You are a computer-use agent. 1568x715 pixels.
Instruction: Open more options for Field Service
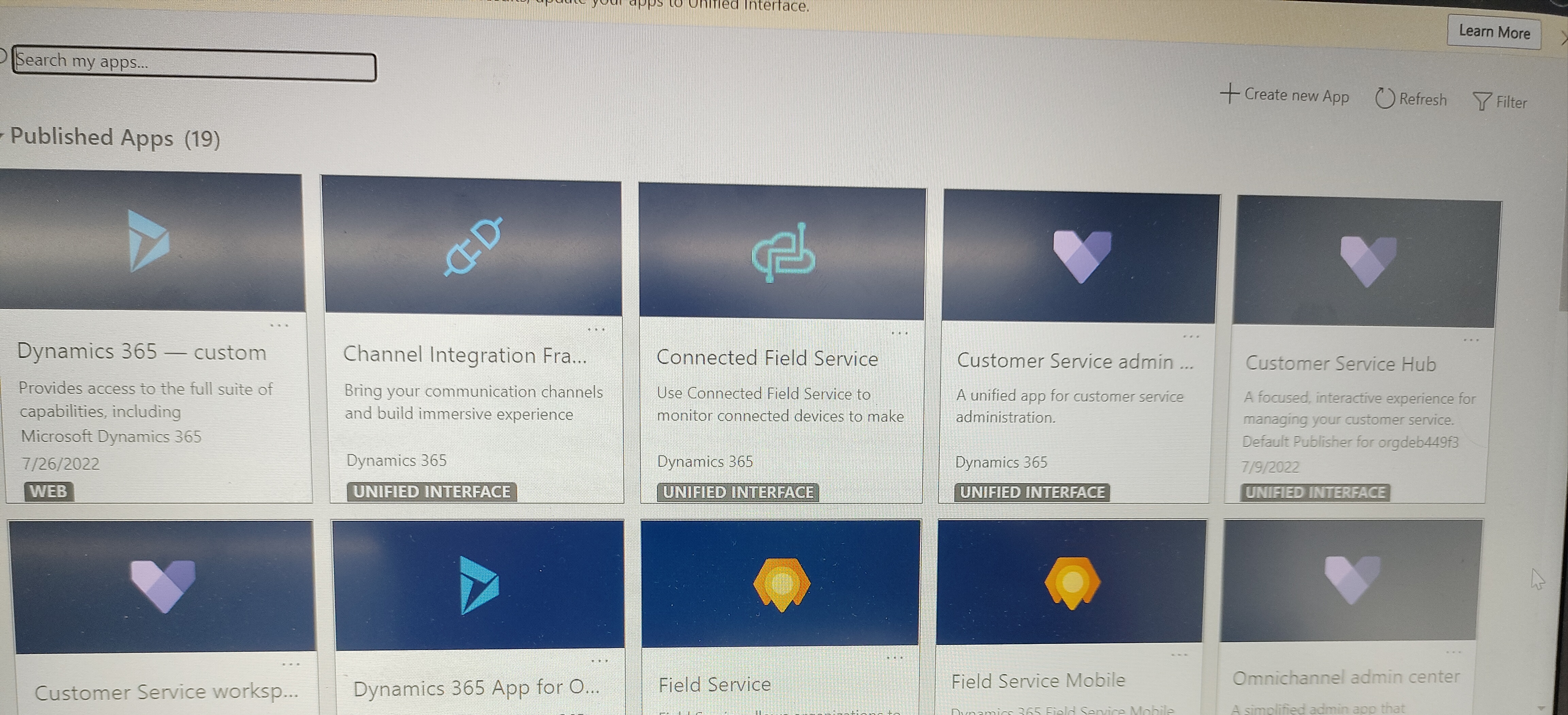[x=894, y=658]
